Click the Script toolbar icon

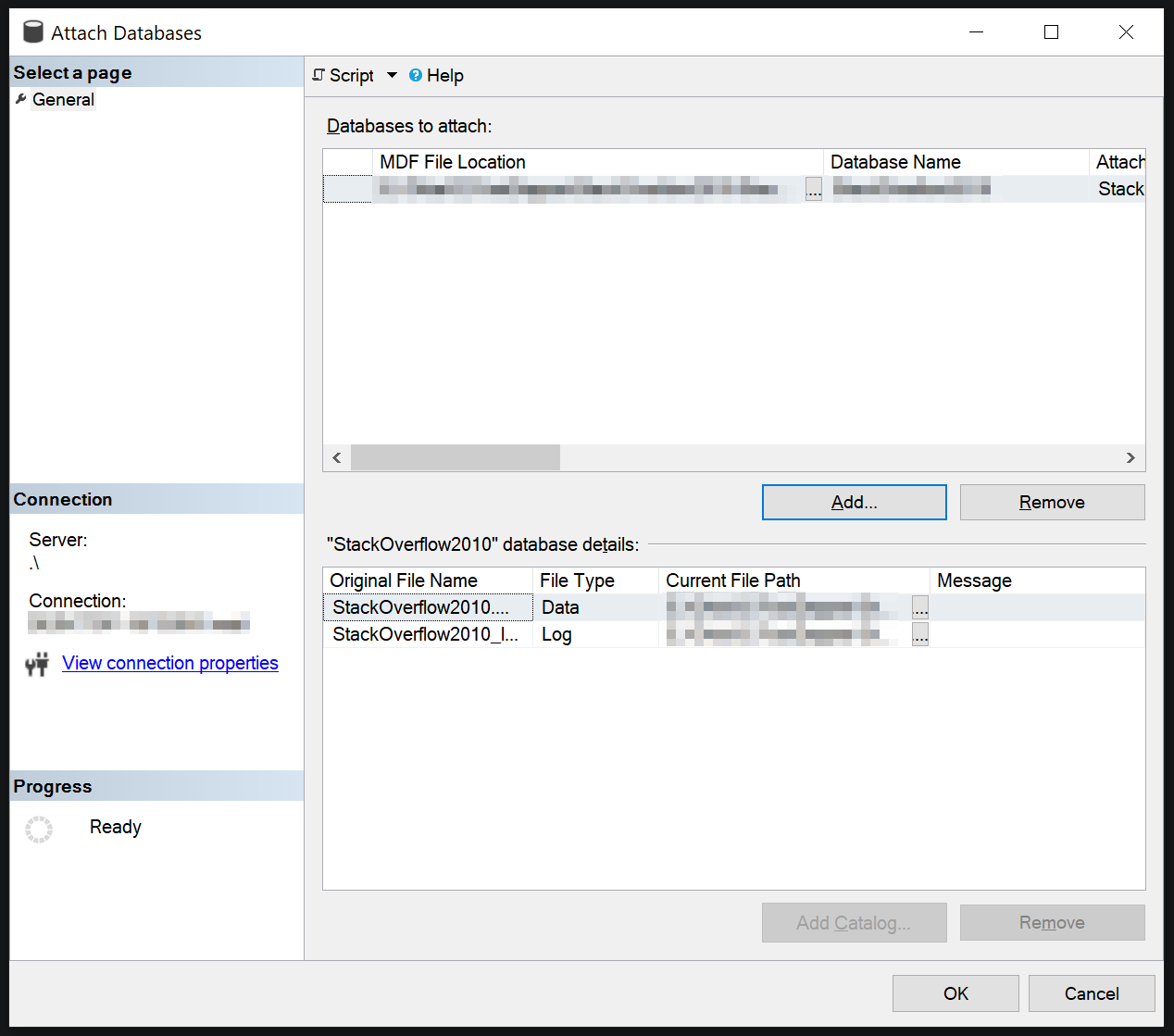[x=318, y=75]
